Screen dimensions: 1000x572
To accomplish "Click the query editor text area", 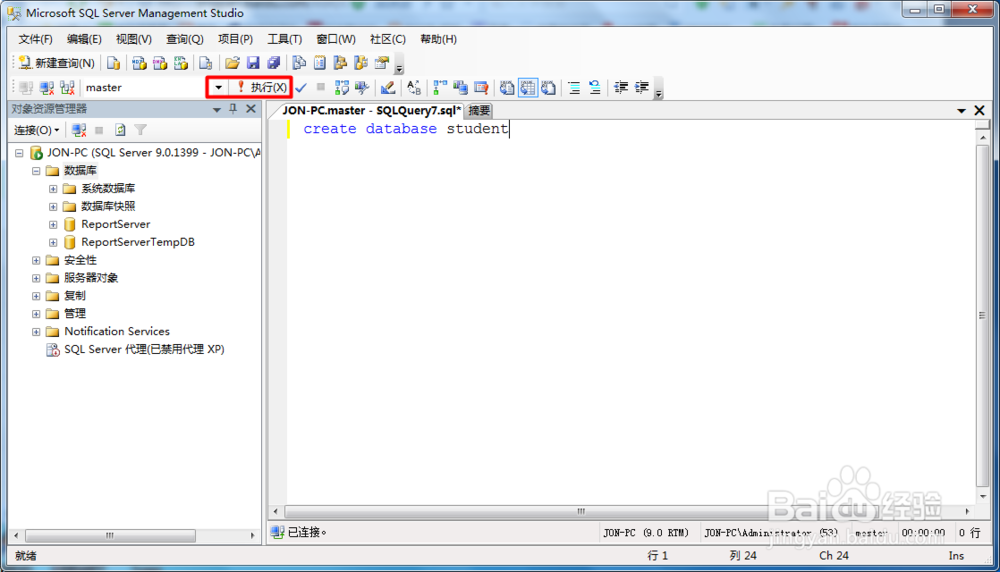I will (630, 312).
